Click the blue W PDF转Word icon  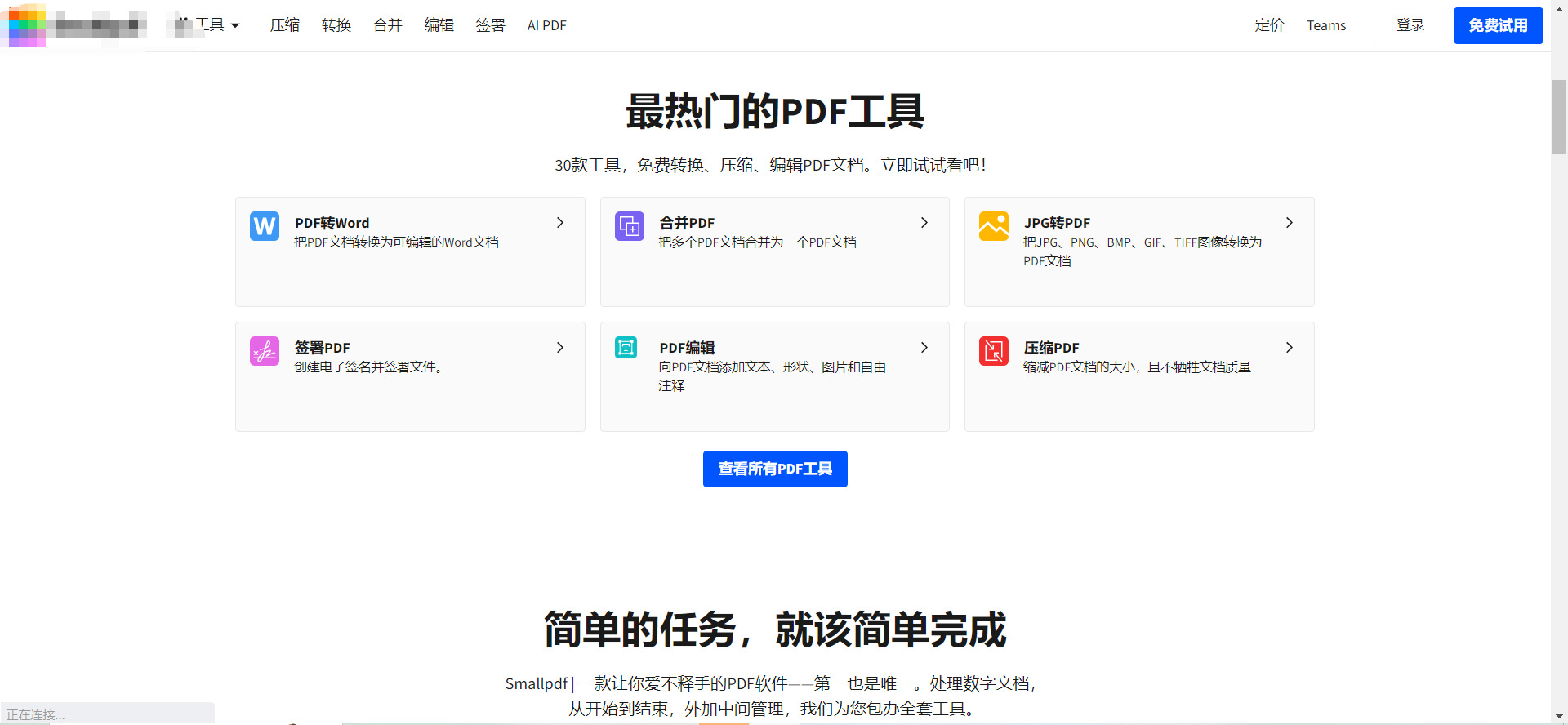point(265,226)
